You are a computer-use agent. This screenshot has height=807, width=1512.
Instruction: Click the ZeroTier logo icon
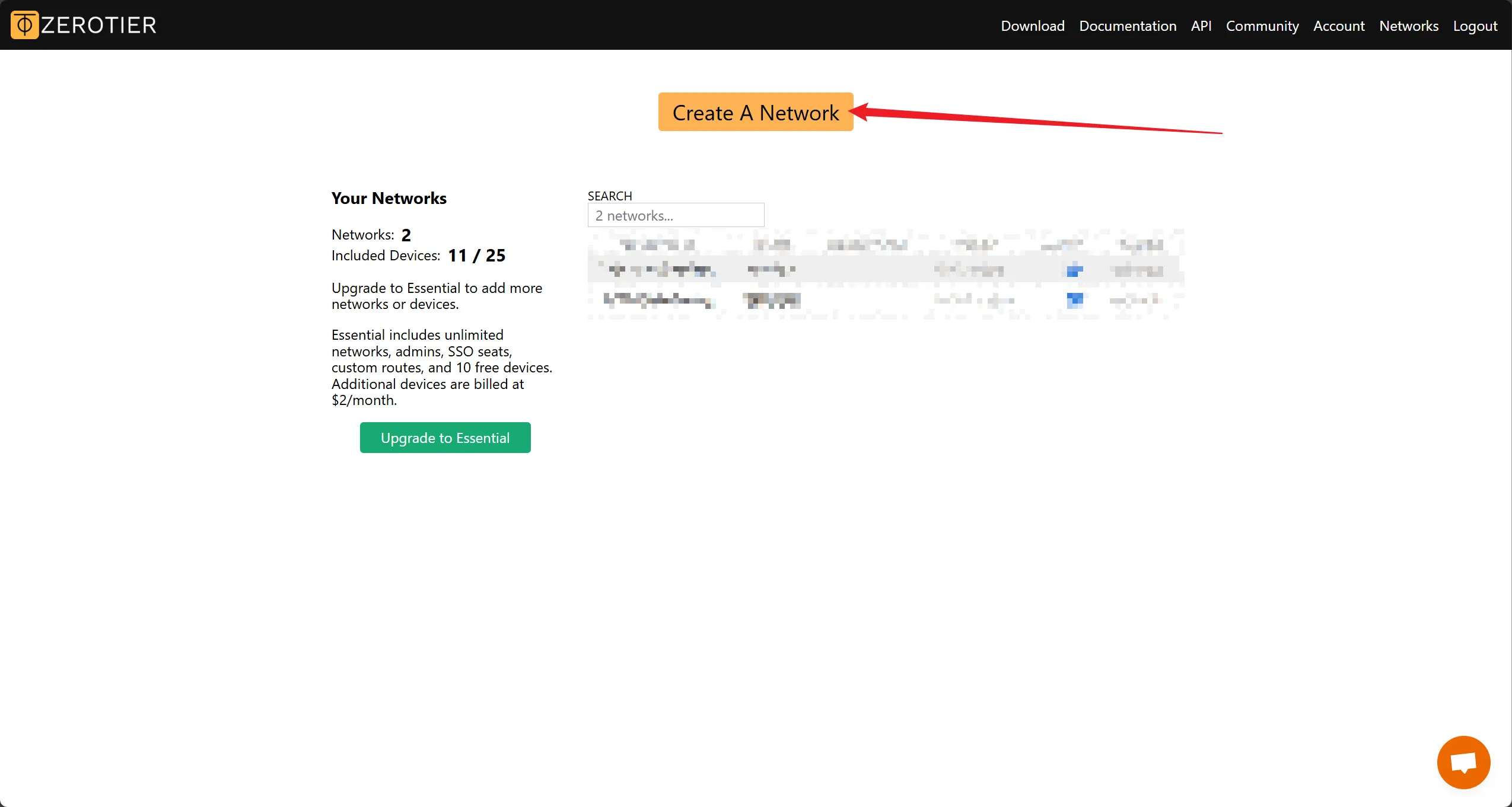(24, 25)
